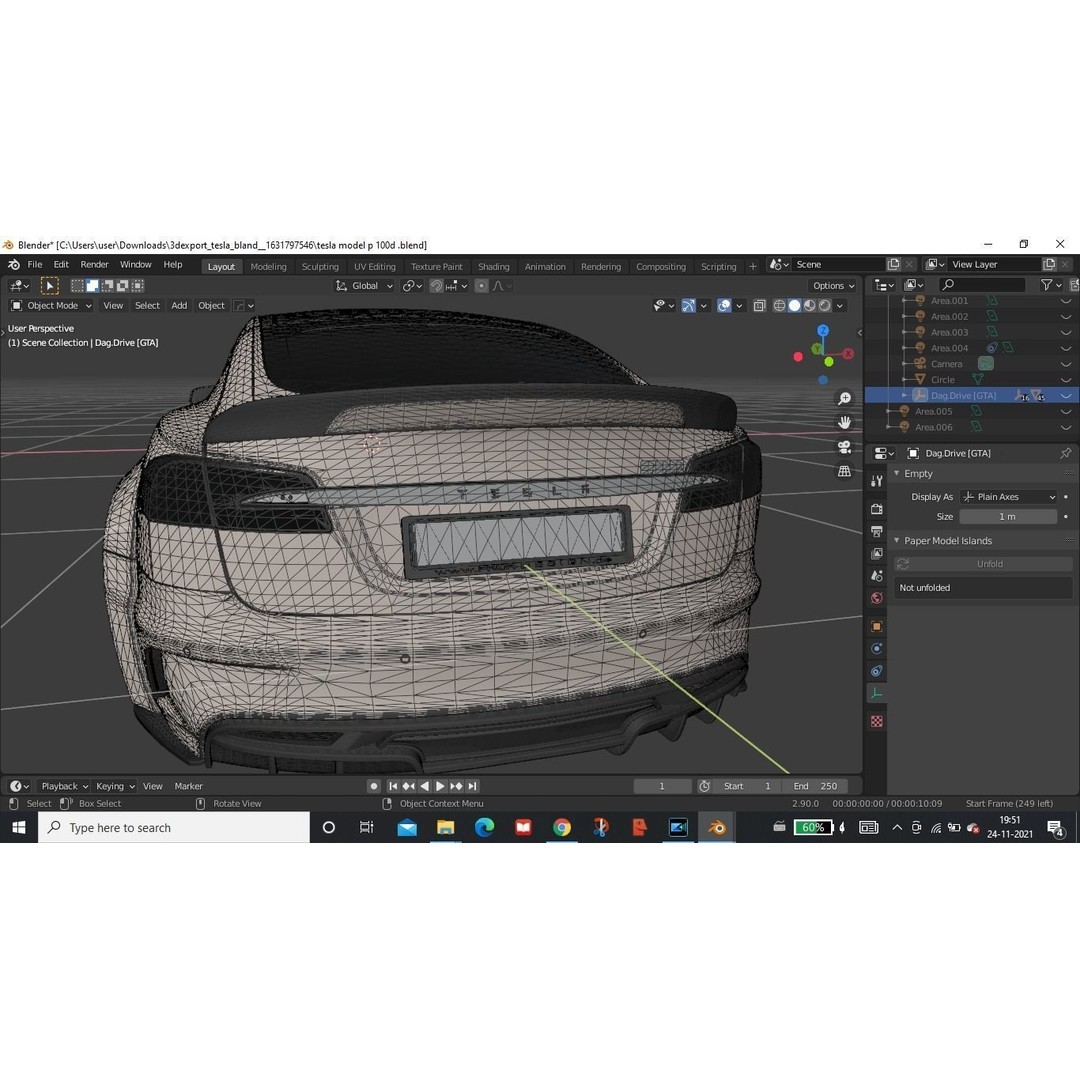Open Scene properties tab

(876, 576)
